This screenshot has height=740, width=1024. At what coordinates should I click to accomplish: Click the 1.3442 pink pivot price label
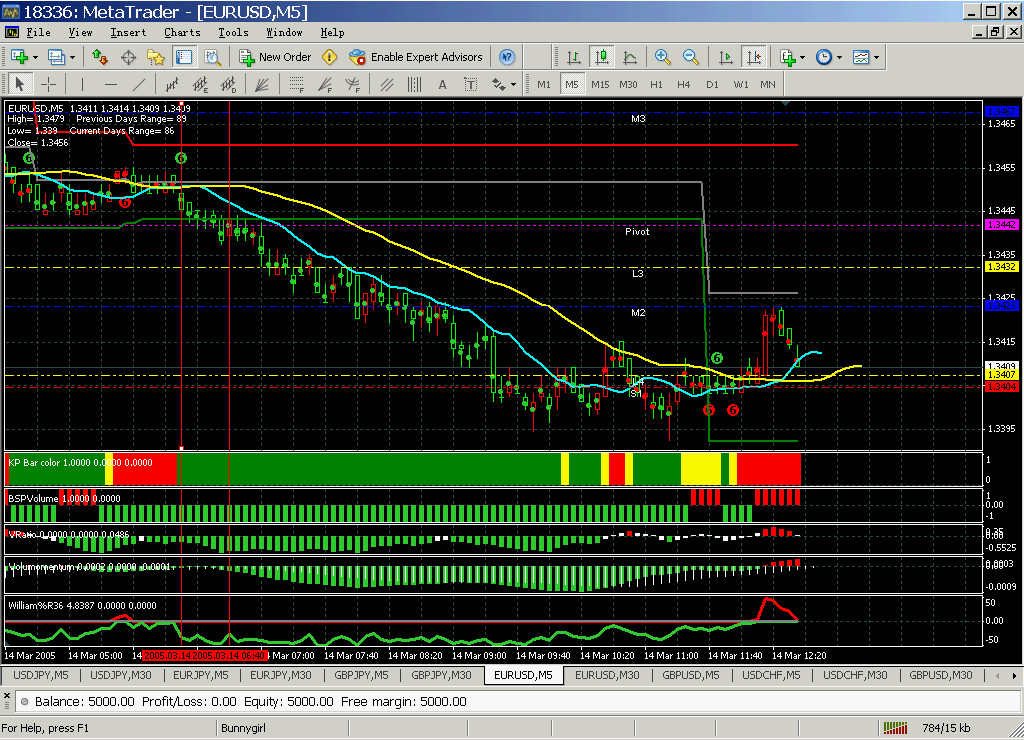pos(1001,225)
